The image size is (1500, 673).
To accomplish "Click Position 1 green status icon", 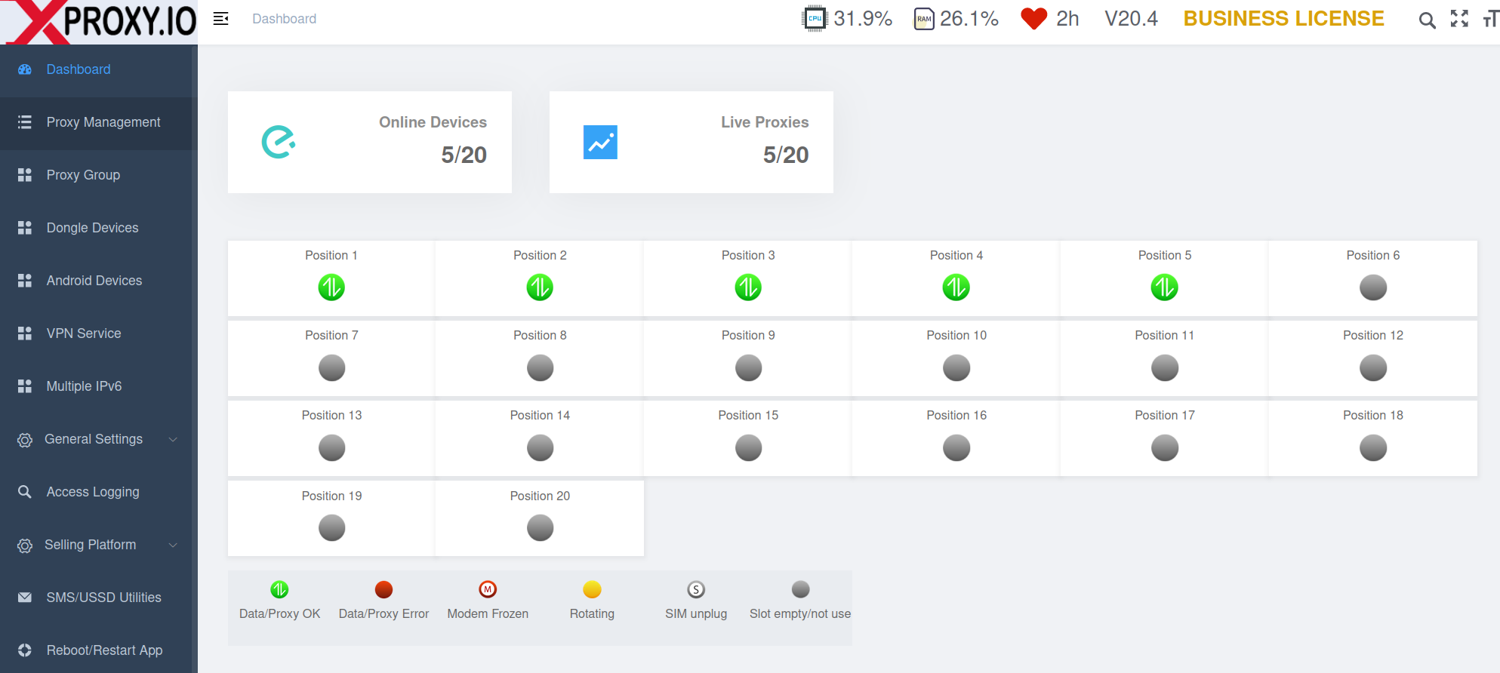I will pos(332,288).
